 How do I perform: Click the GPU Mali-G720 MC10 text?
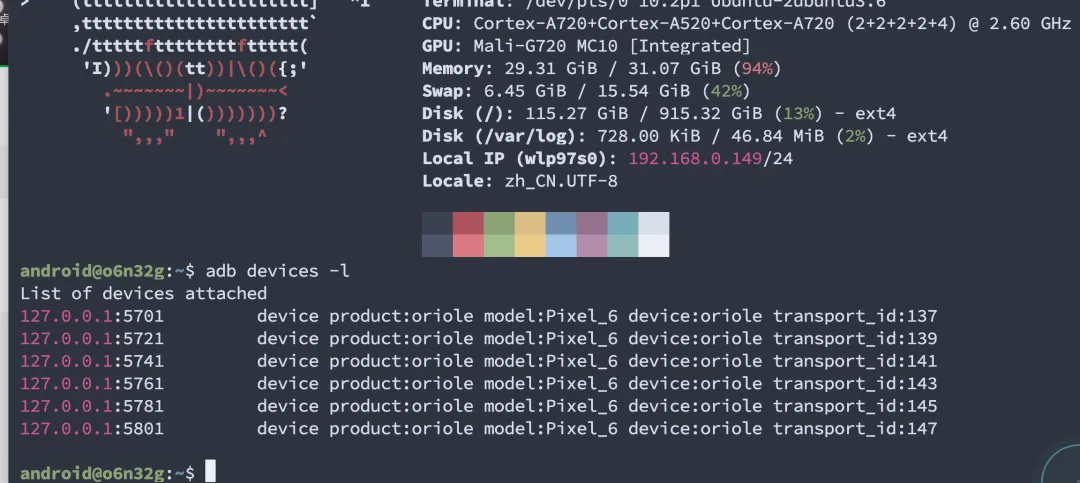point(612,46)
